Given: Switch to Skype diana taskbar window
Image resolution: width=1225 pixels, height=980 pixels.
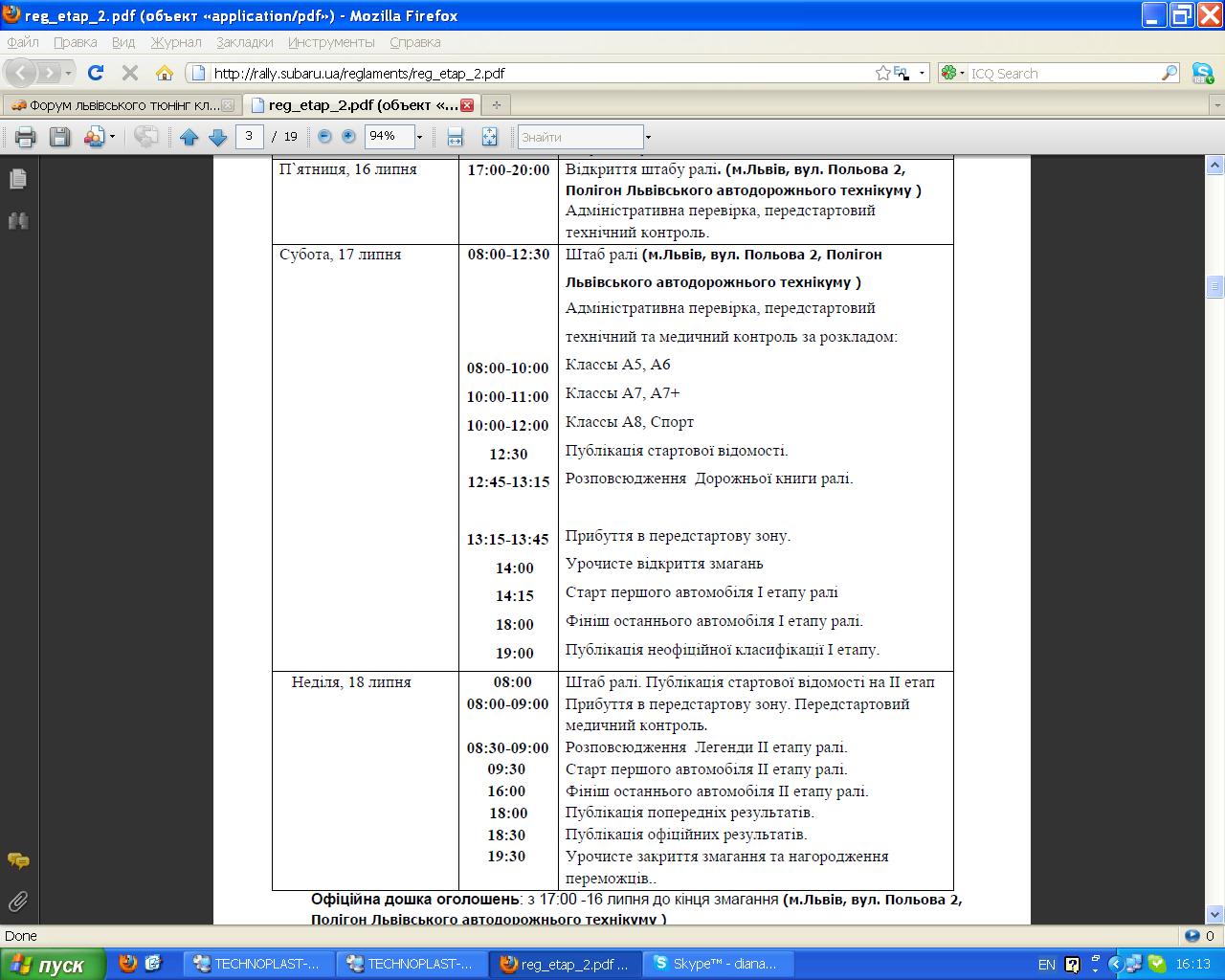Looking at the screenshot, I should pos(717,964).
